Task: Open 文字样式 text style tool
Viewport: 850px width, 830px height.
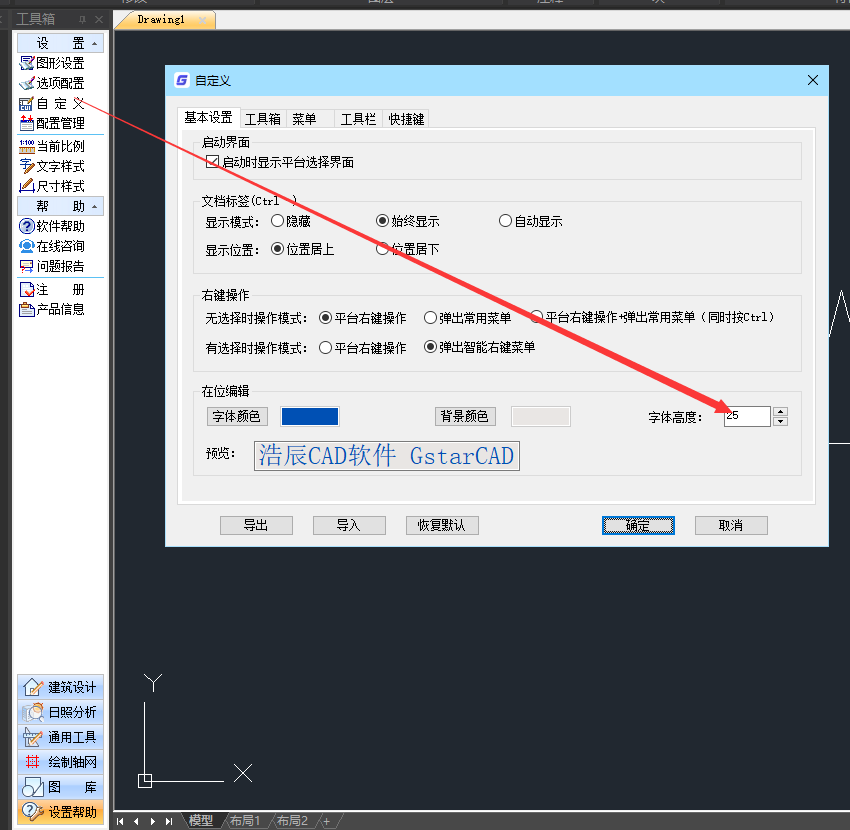Action: click(60, 166)
